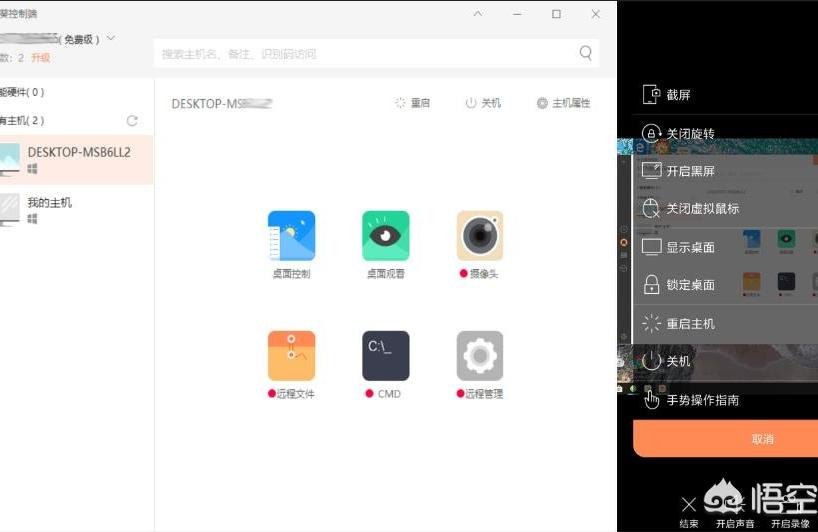The height and width of the screenshot is (532, 818).
Task: Expand the account dropdown next to 免费级
Action: (x=110, y=39)
